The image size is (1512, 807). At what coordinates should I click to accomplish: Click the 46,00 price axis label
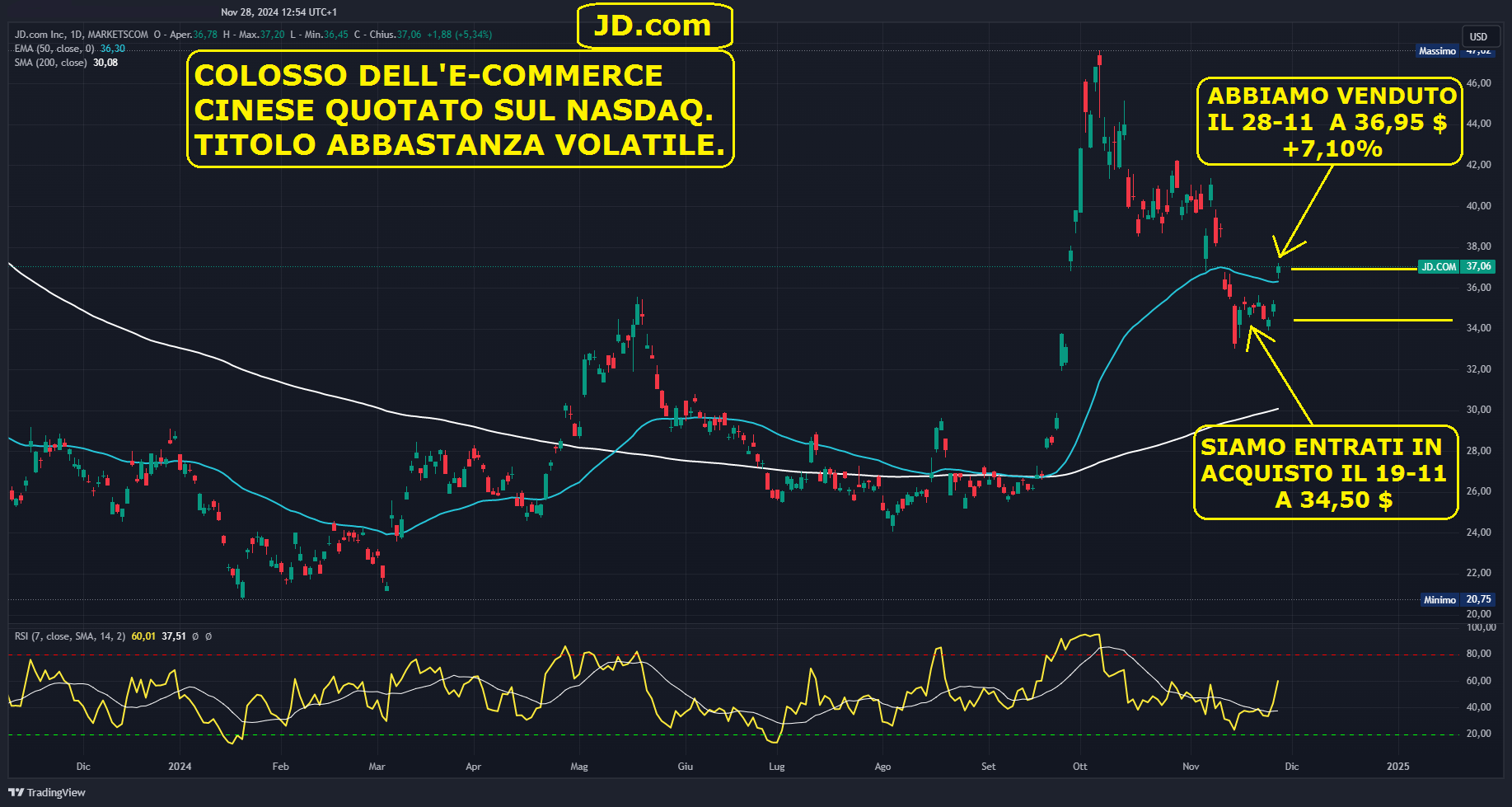tap(1478, 83)
